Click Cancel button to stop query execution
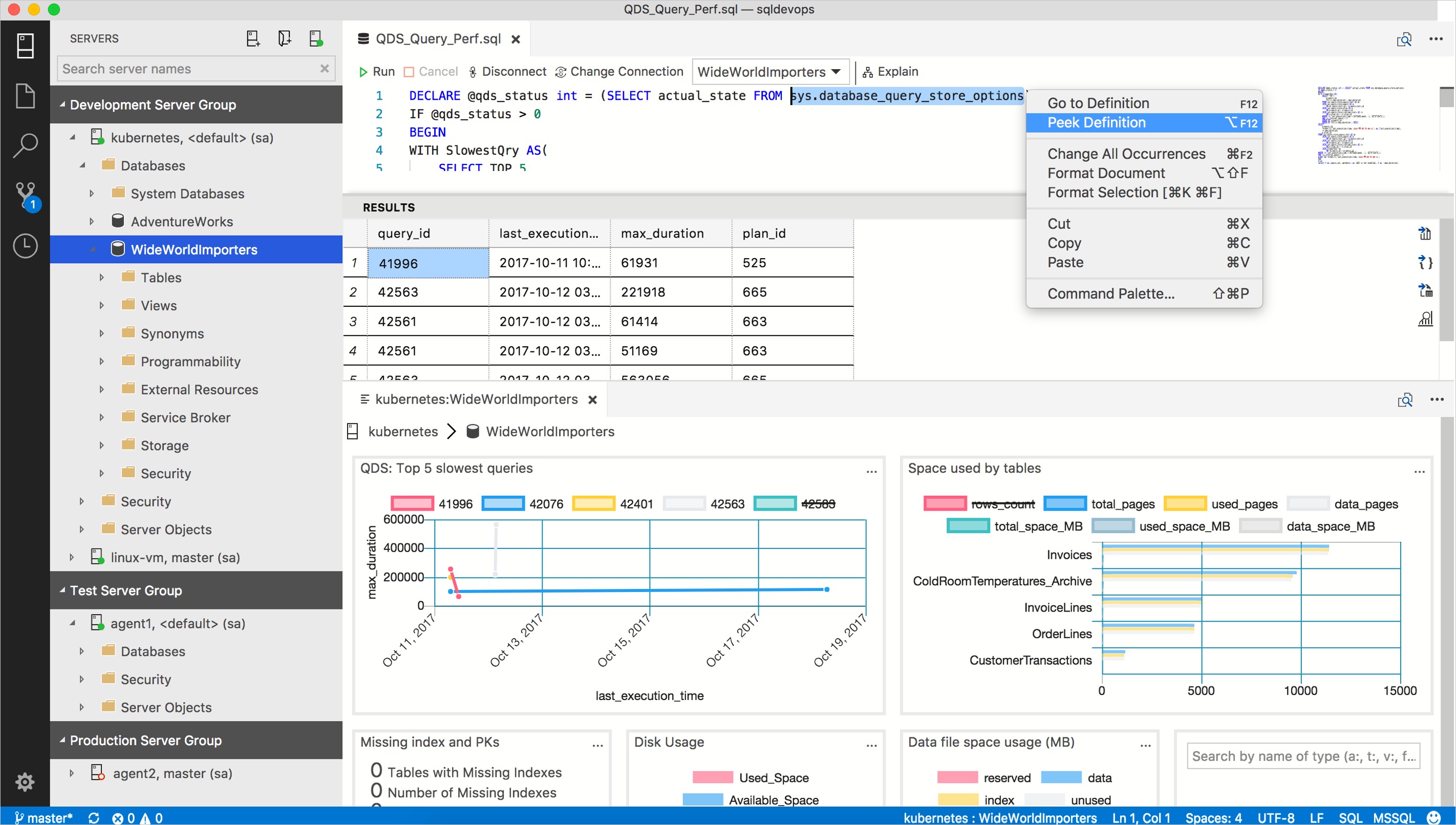Image resolution: width=1456 pixels, height=825 pixels. (429, 71)
